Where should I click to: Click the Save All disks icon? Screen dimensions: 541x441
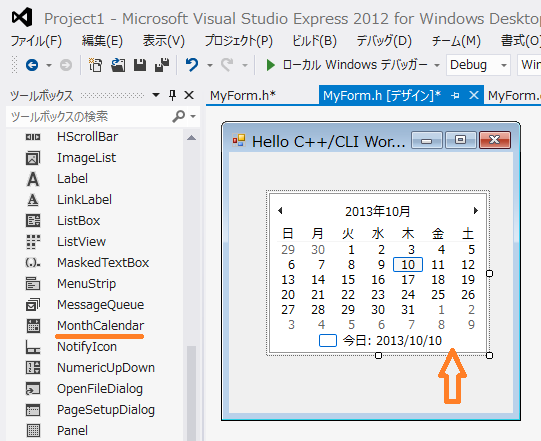[x=161, y=65]
